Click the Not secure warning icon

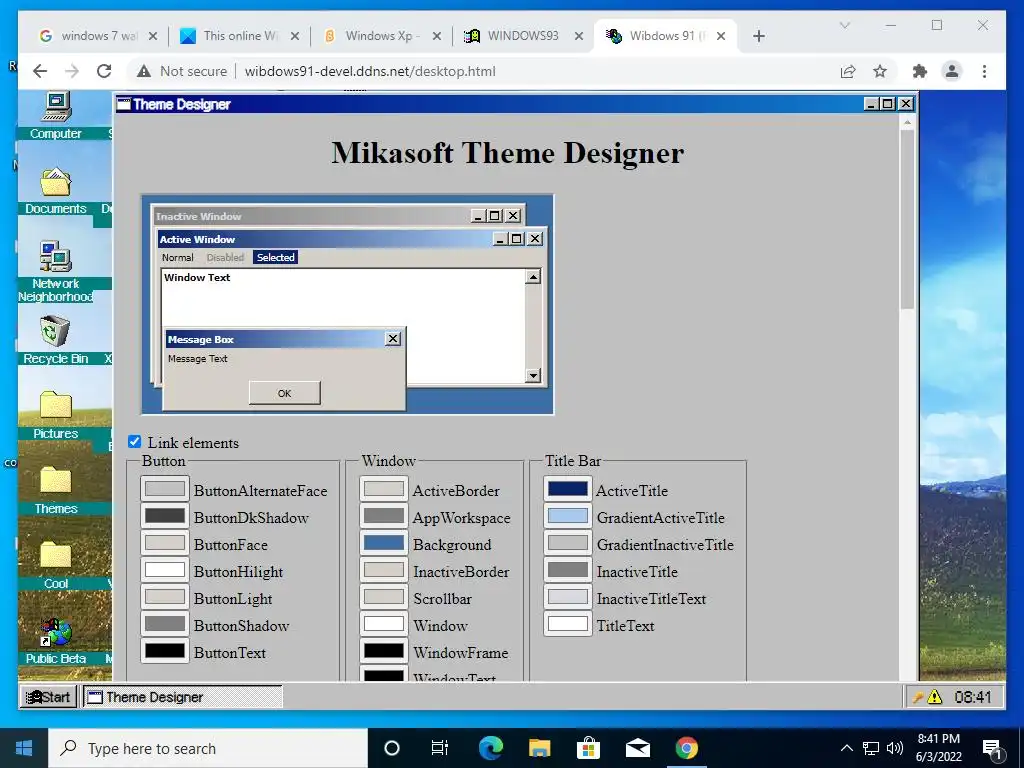pos(144,71)
